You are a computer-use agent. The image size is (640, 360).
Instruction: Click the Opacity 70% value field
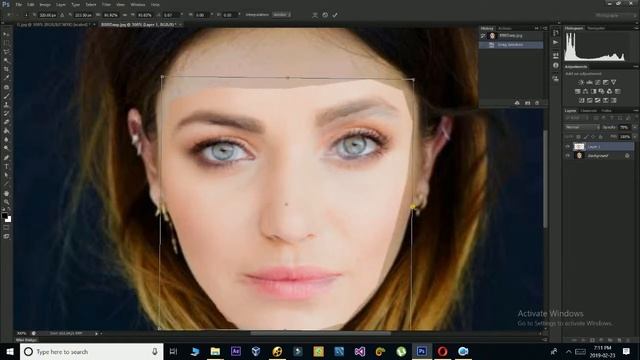pos(624,127)
